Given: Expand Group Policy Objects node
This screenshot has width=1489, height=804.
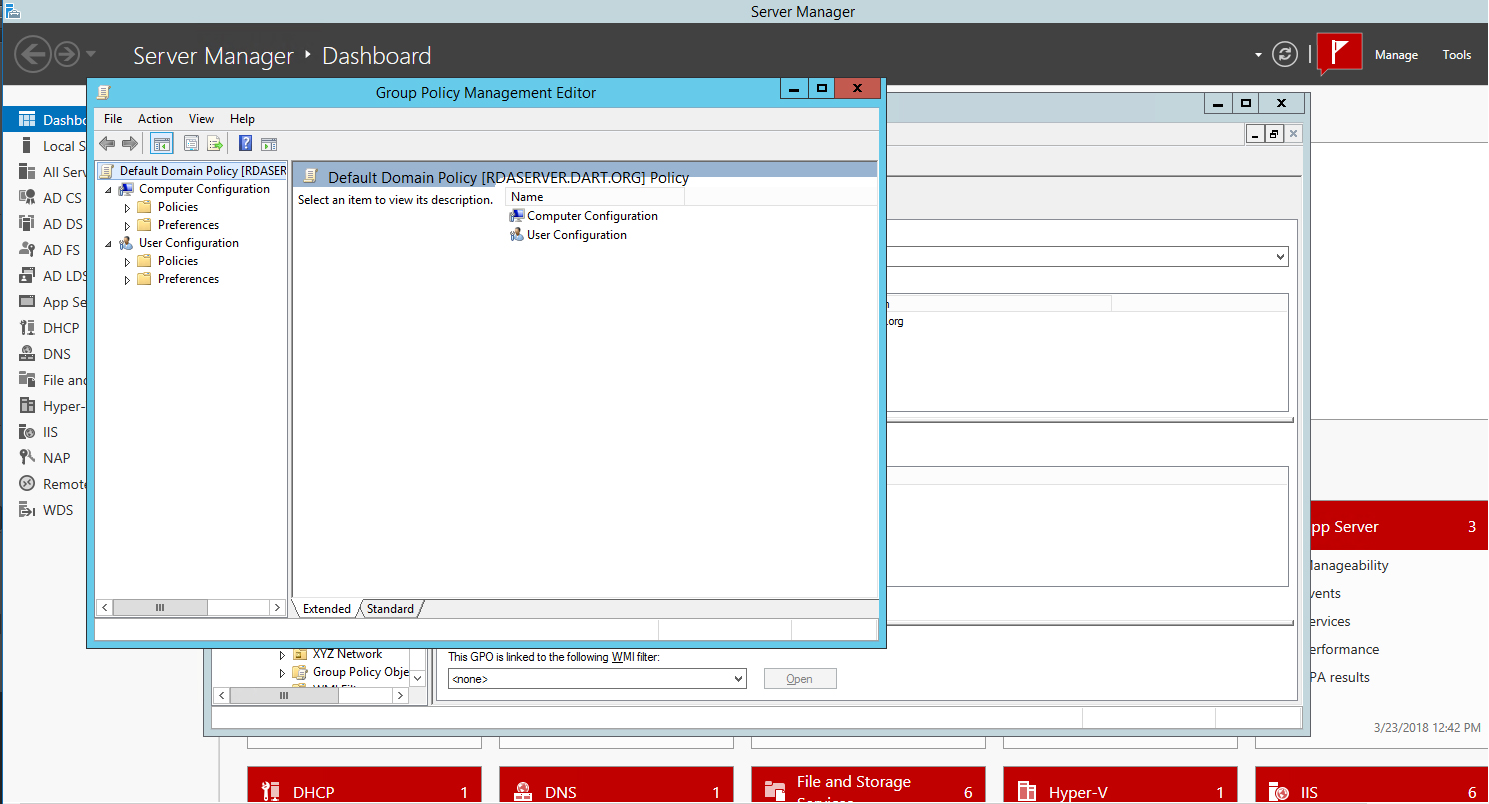Looking at the screenshot, I should click(282, 674).
